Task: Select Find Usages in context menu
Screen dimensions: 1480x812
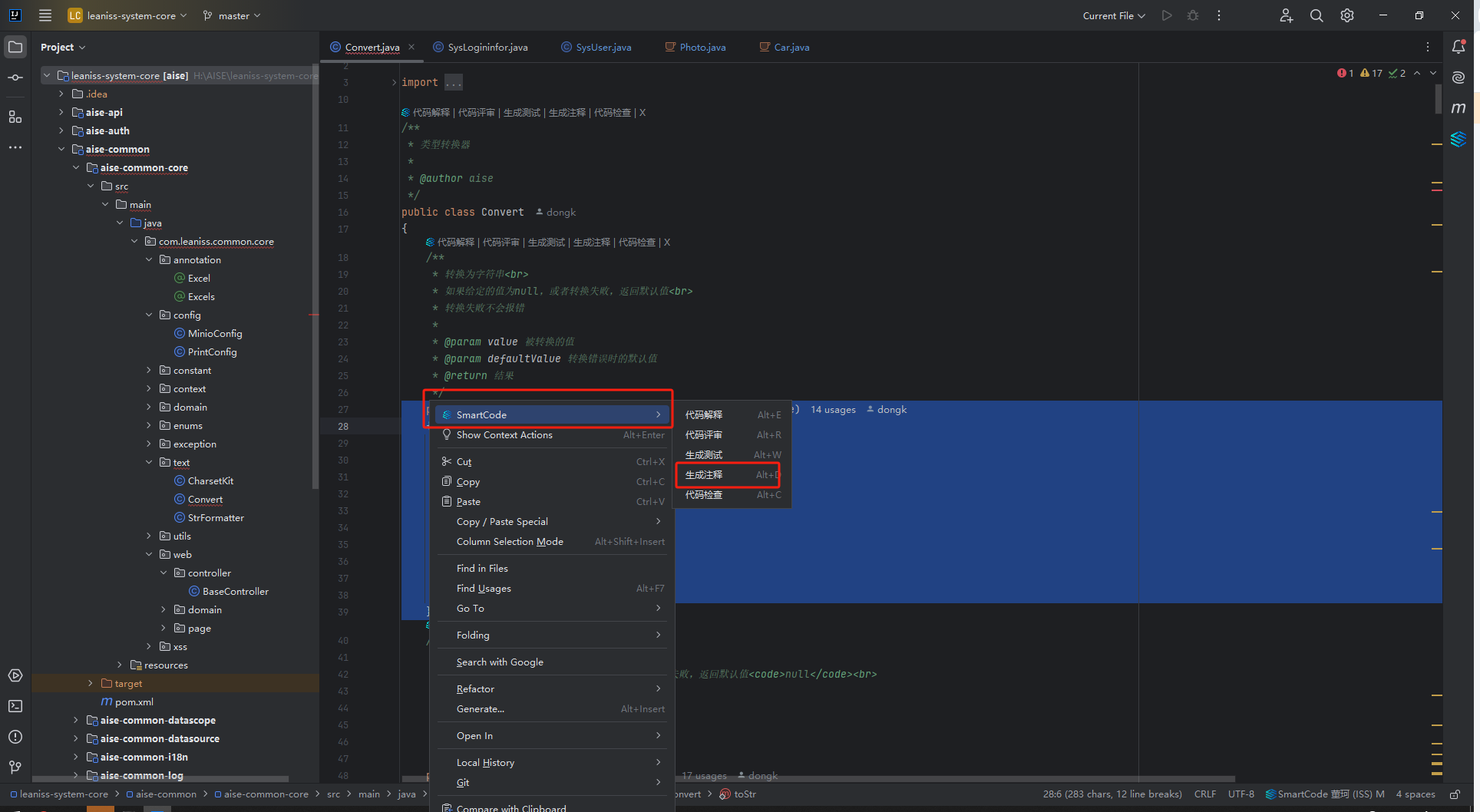Action: [551, 589]
